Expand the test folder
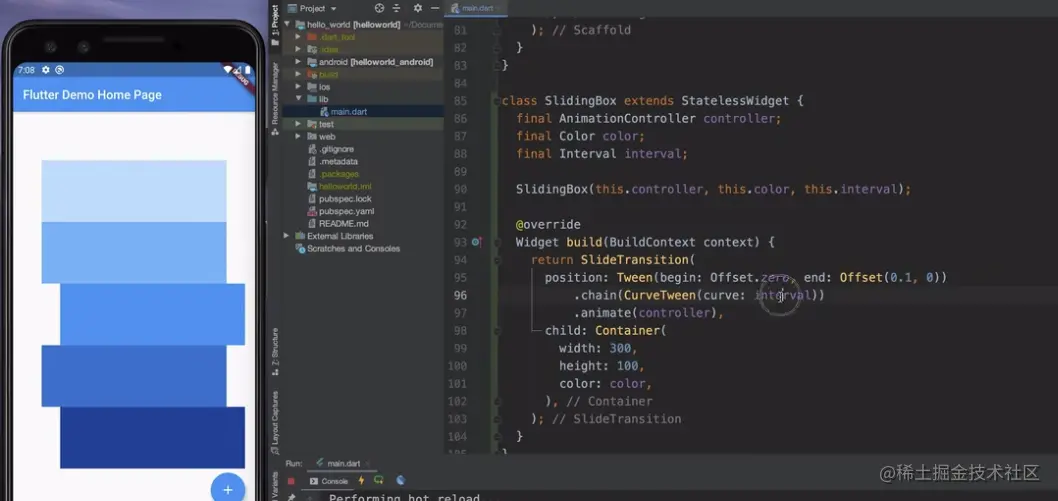1058x501 pixels. coord(298,124)
